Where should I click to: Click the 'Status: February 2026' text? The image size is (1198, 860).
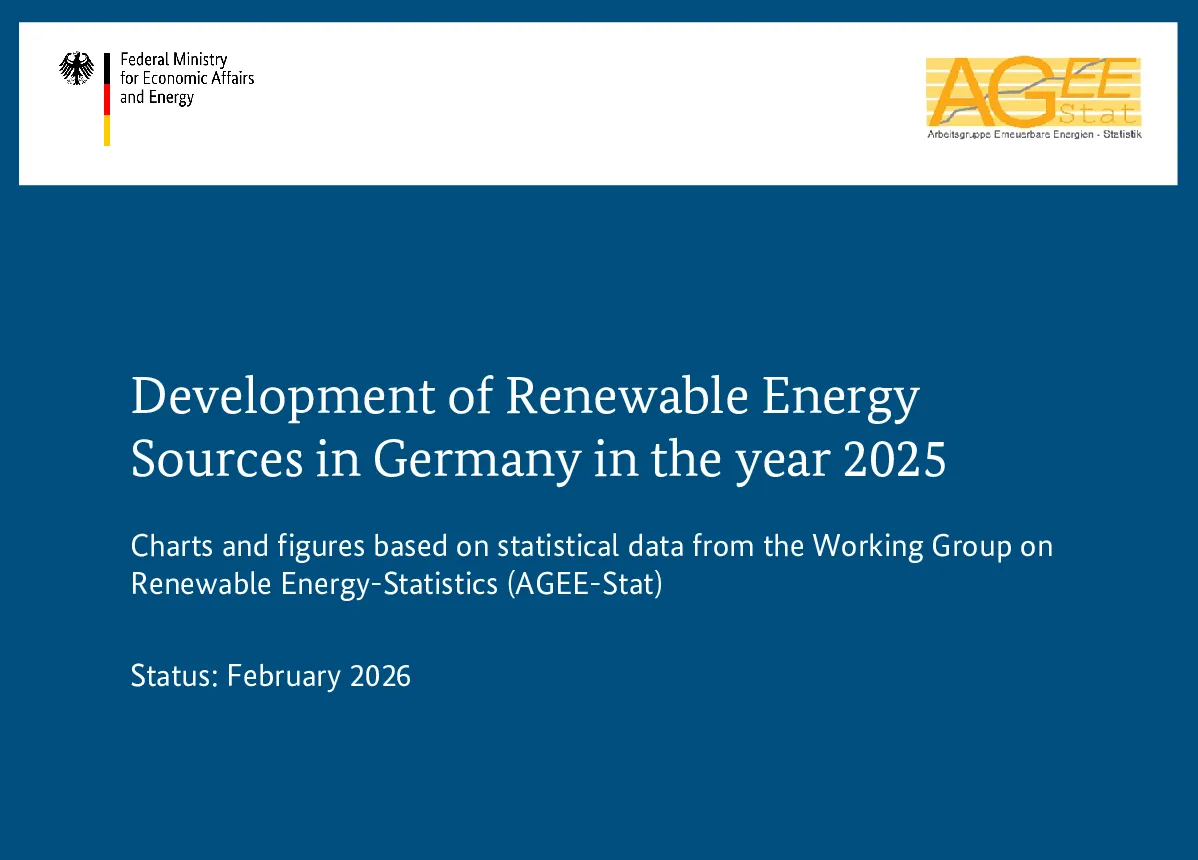point(270,677)
